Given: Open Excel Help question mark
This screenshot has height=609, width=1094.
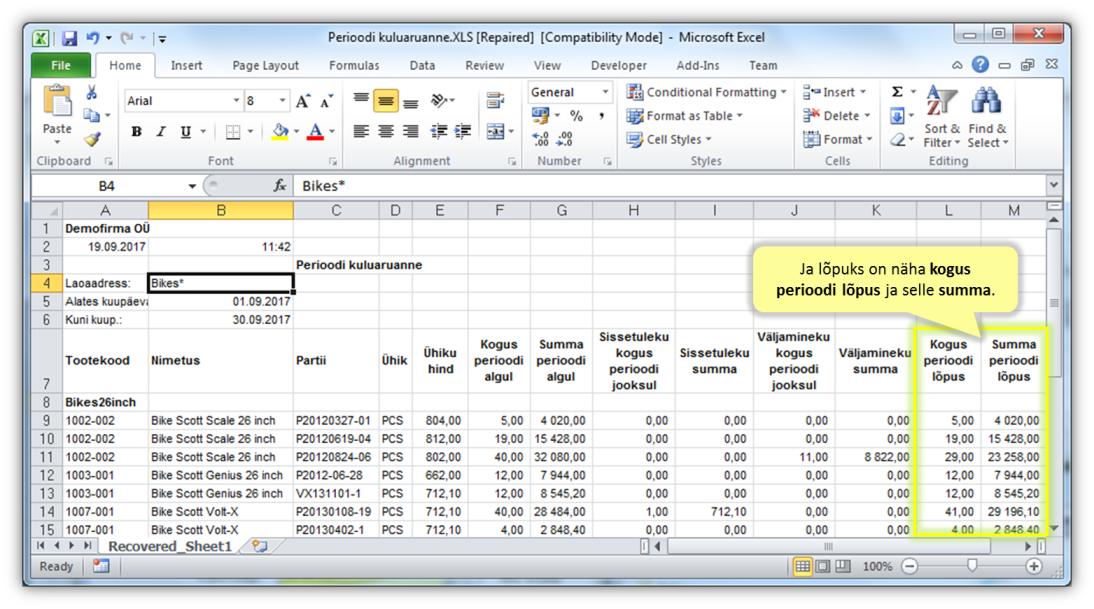Looking at the screenshot, I should (980, 65).
